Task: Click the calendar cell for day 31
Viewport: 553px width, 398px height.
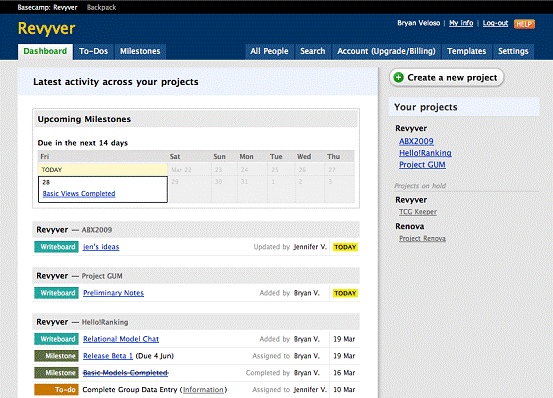Action: point(252,189)
